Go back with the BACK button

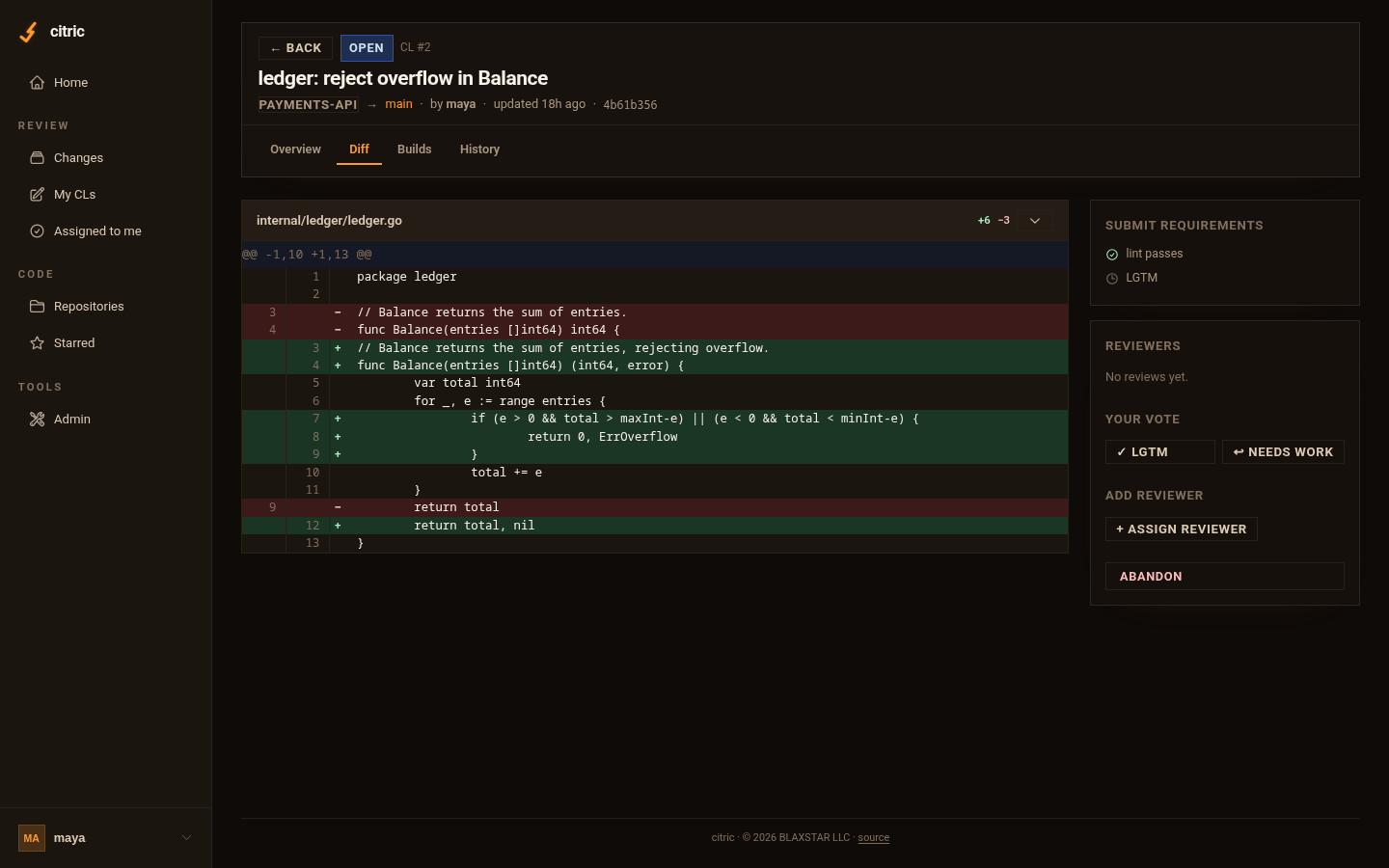295,48
